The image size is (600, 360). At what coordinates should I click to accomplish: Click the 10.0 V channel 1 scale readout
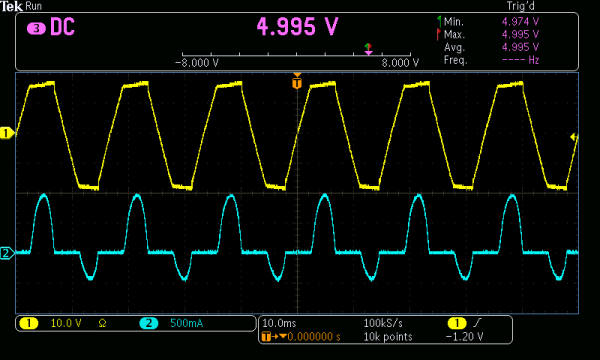[66, 323]
